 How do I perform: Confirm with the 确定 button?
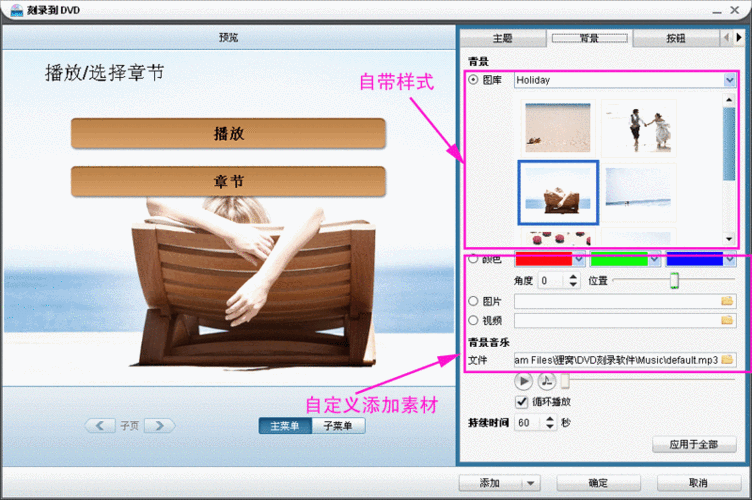pos(599,483)
